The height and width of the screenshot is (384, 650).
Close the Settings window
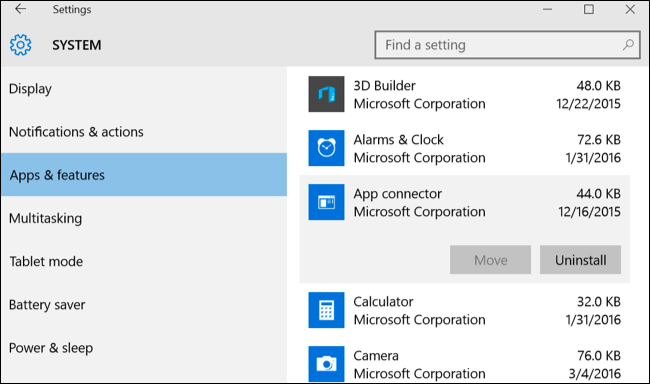(x=630, y=9)
